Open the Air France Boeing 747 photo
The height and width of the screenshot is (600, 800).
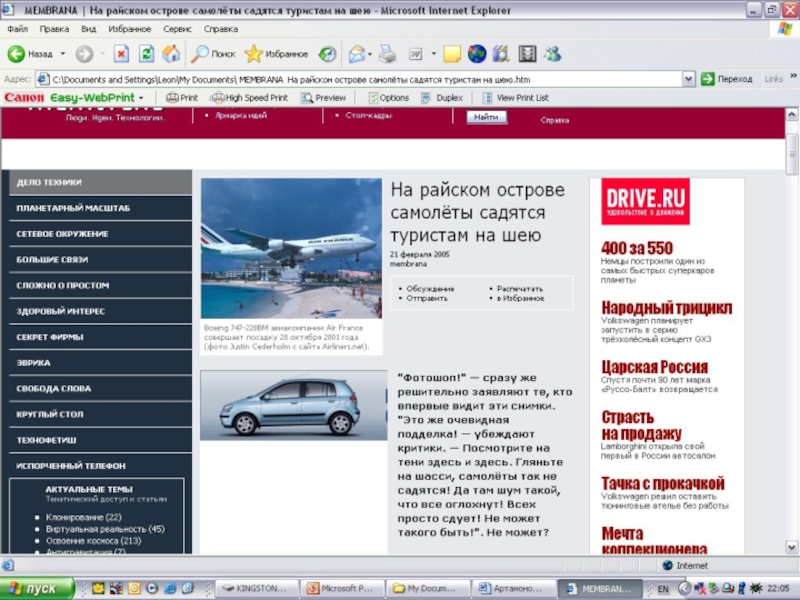pyautogui.click(x=291, y=248)
